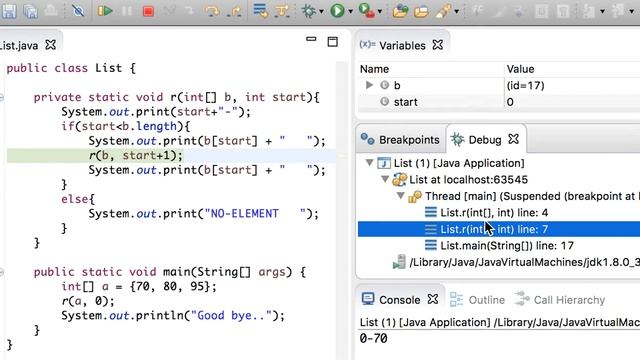Expand variable b in Variables
Screen dimensions: 640x360
click(369, 85)
